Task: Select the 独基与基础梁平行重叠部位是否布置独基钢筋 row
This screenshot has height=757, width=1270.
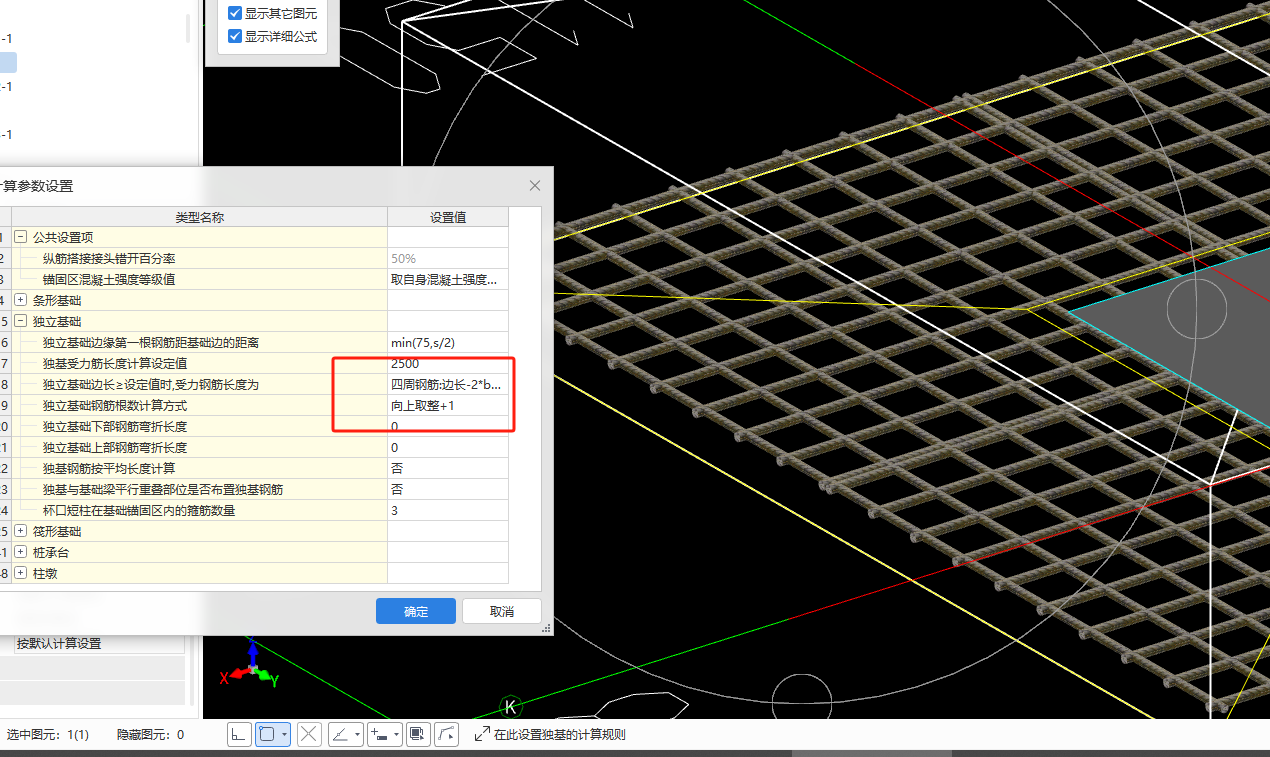Action: [254, 489]
